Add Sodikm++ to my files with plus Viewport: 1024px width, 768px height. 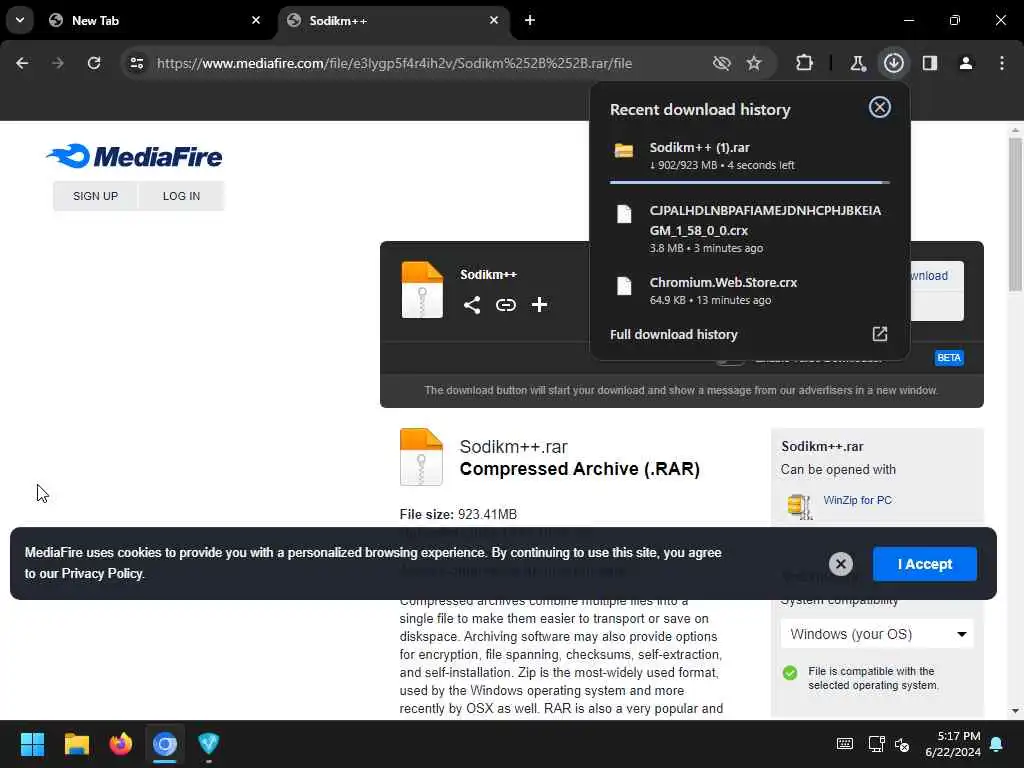coord(539,305)
